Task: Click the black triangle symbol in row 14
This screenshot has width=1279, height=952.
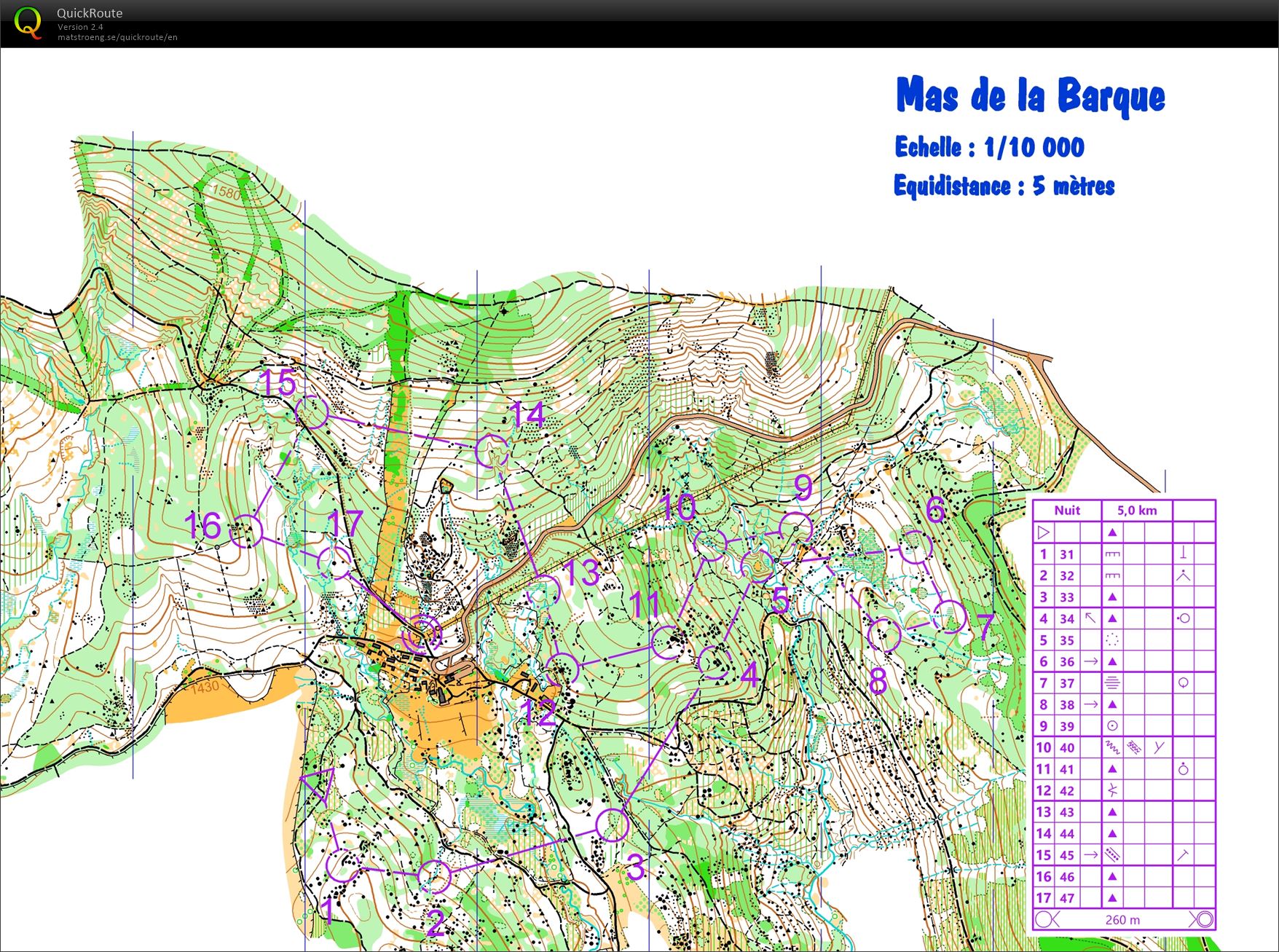Action: (1112, 834)
